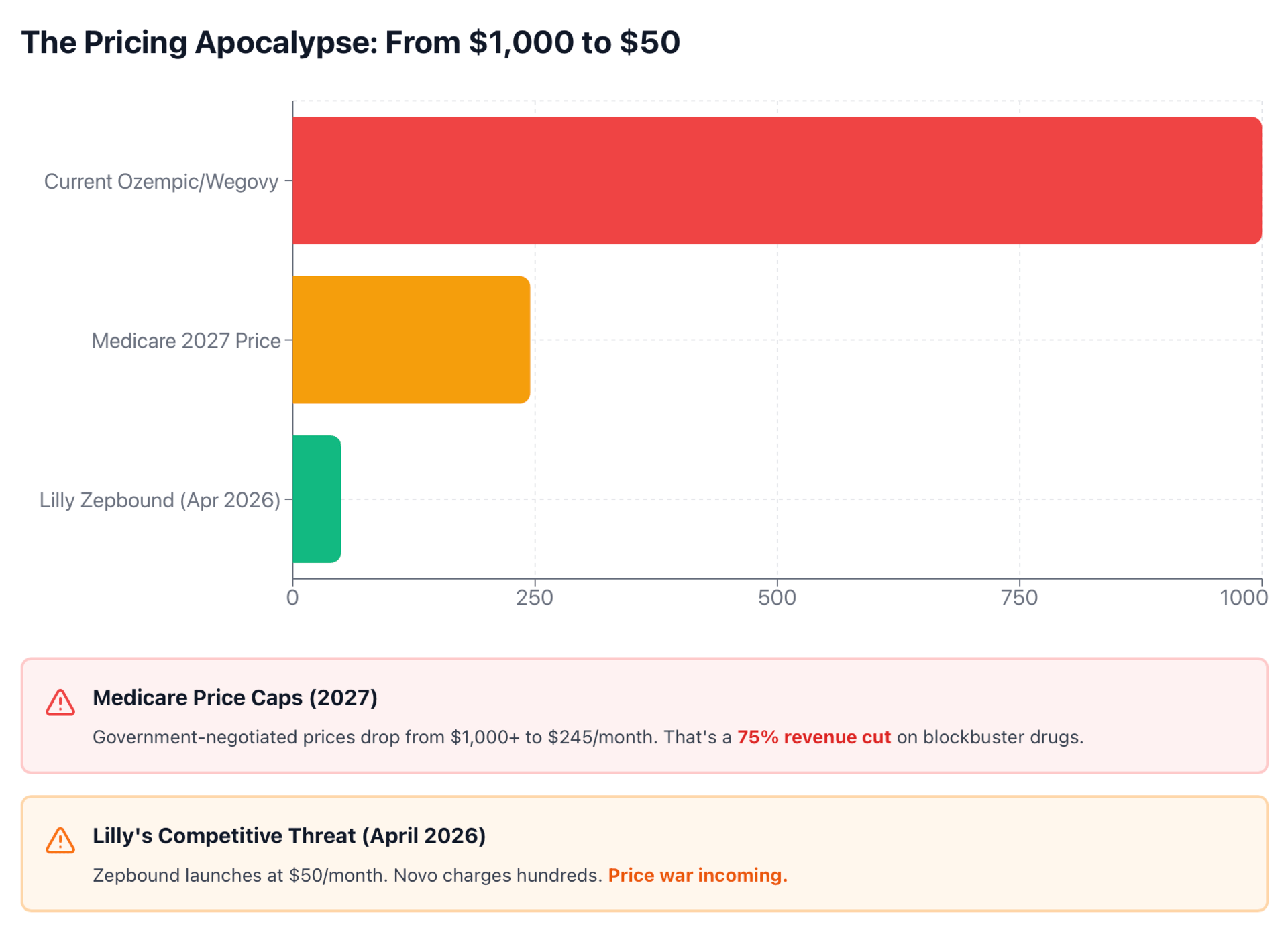Image resolution: width=1288 pixels, height=936 pixels.
Task: Select the orange Medicare 2027 Price bar
Action: [411, 340]
